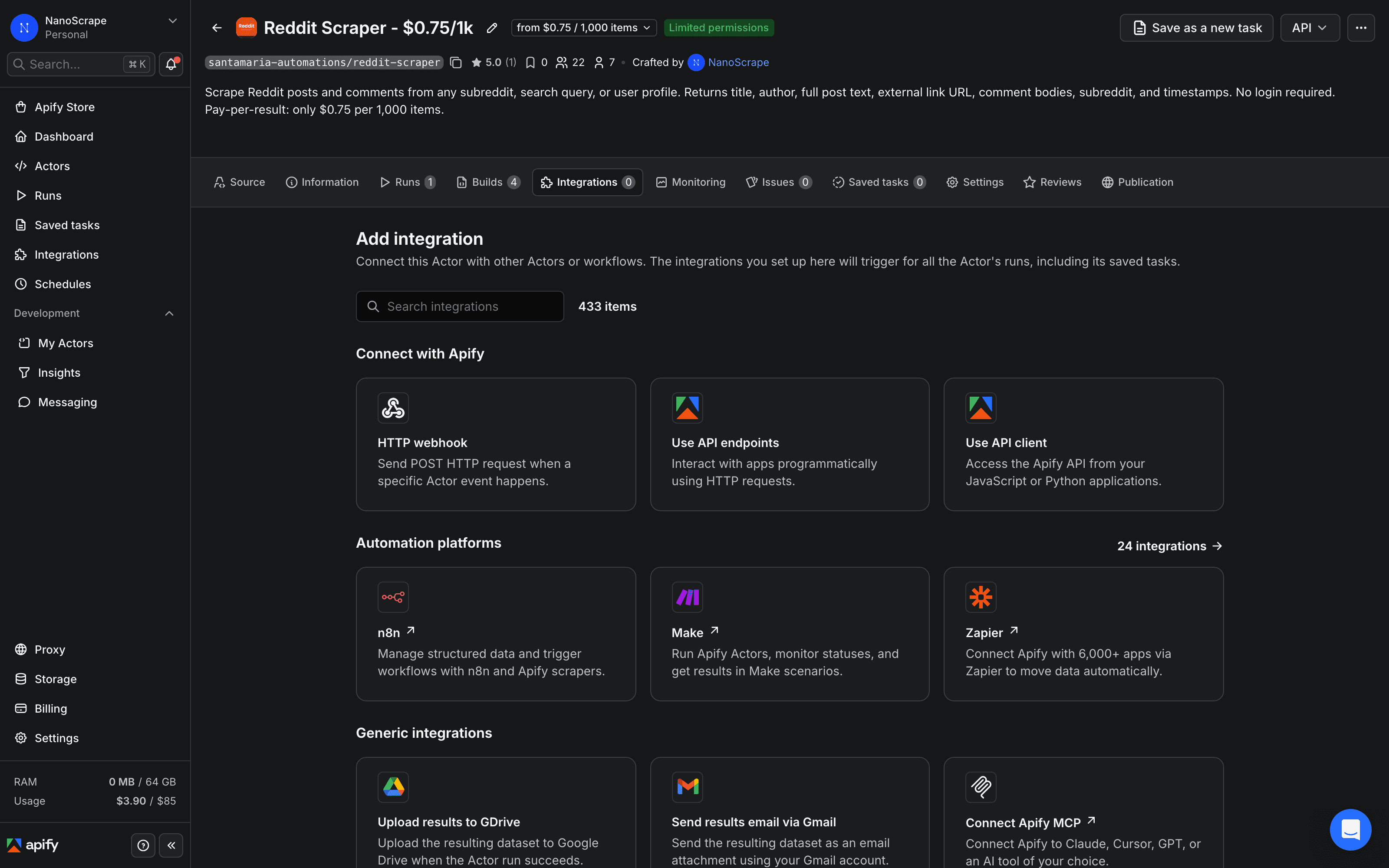Click the Zapier logo icon
Screen dimensions: 1389x868
[981, 597]
